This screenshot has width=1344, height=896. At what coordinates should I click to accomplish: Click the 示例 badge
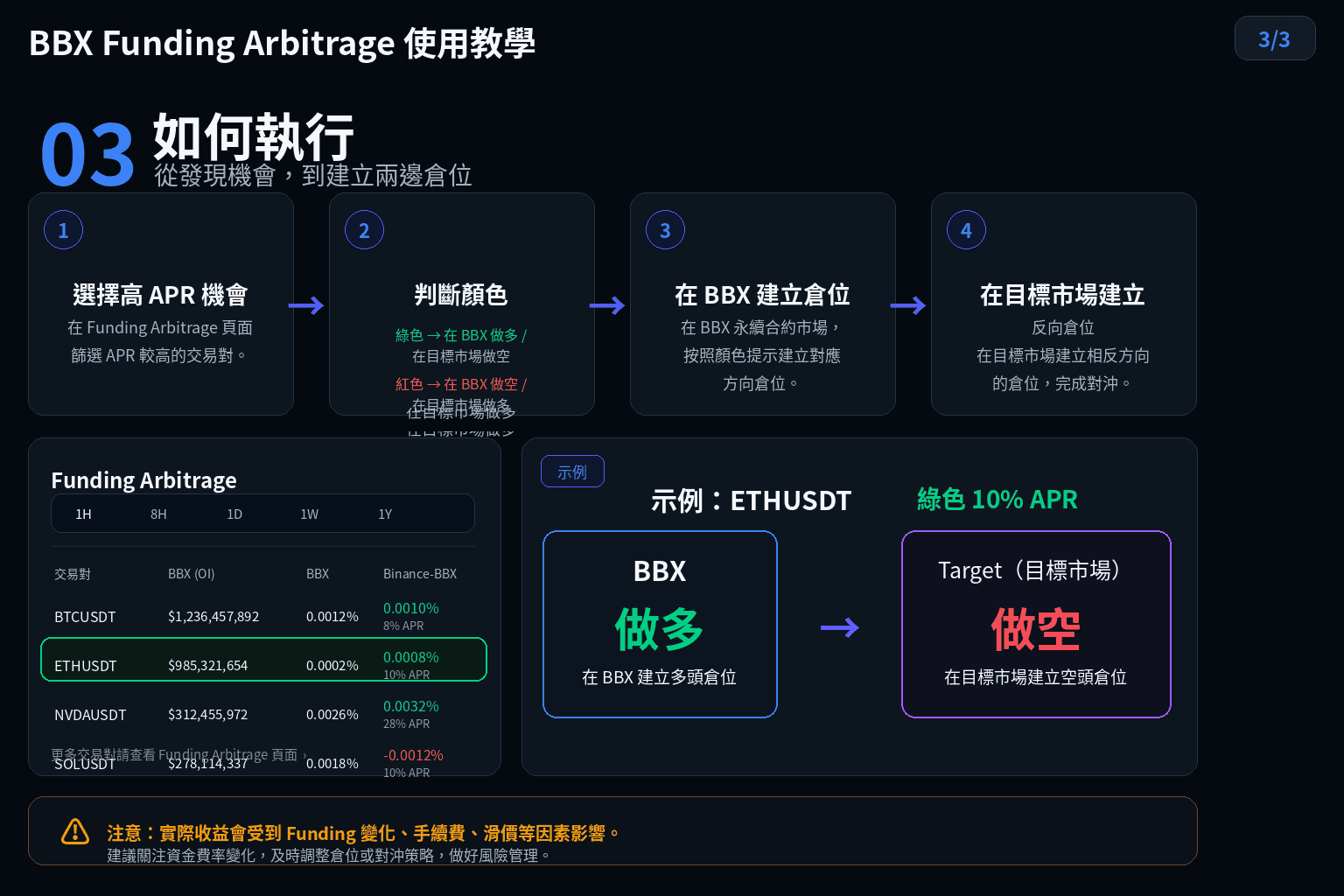(572, 472)
